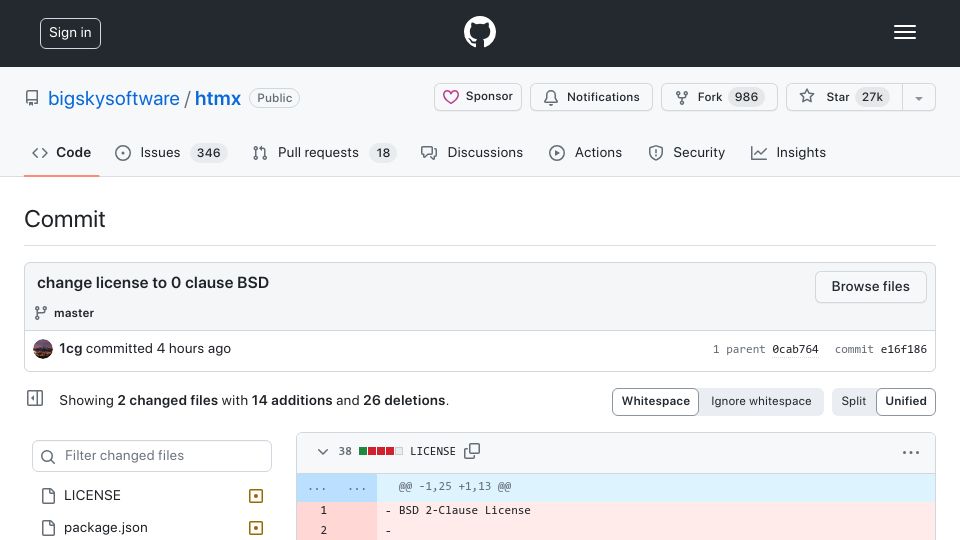
Task: Click the Sponsor heart button
Action: click(478, 97)
